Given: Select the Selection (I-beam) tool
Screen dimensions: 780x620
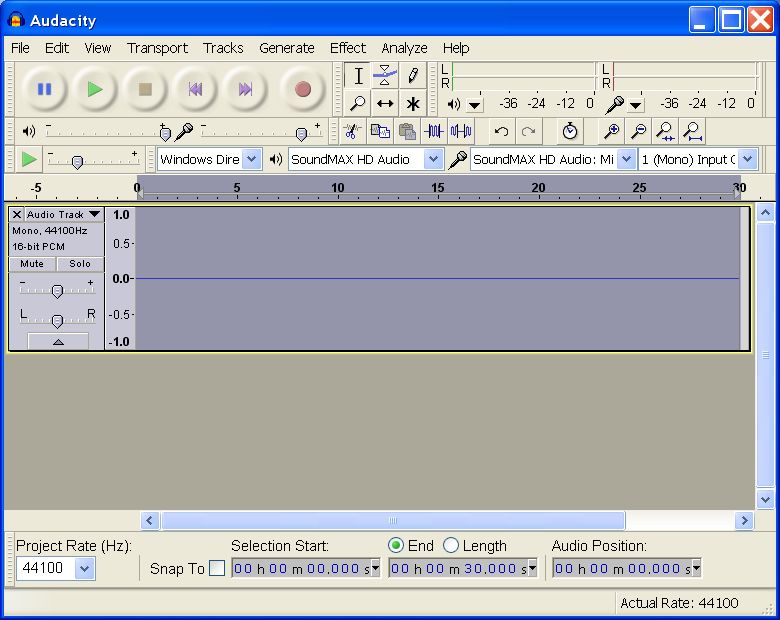Looking at the screenshot, I should click(x=358, y=76).
